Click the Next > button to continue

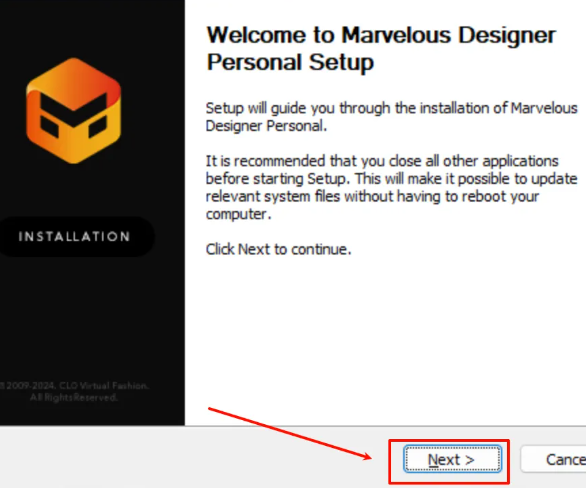[x=452, y=459]
